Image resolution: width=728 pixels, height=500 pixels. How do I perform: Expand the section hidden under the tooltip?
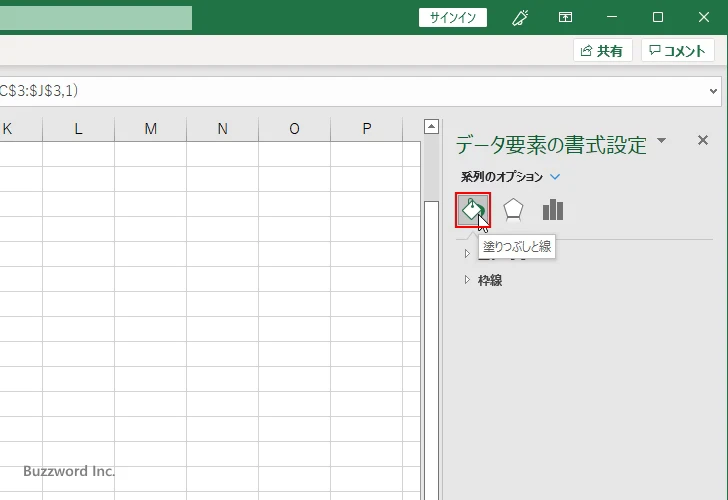[467, 253]
